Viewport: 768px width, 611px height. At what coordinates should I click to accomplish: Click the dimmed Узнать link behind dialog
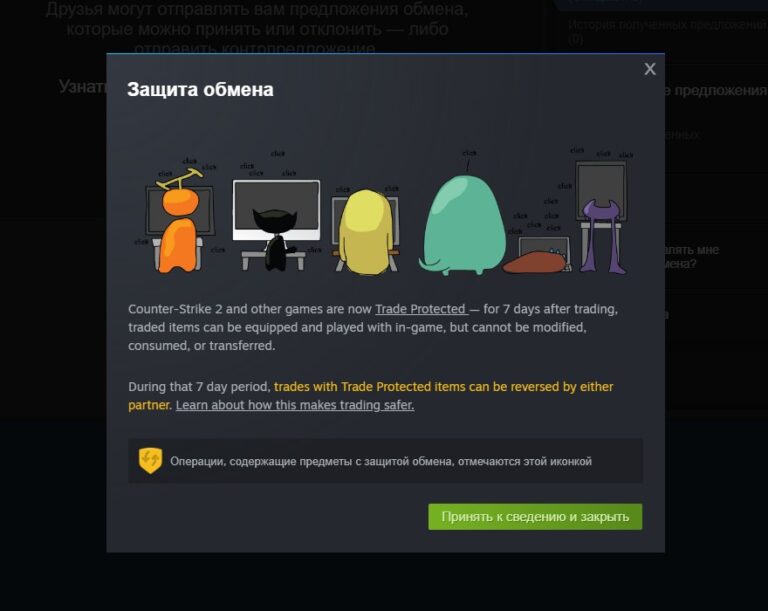(82, 87)
